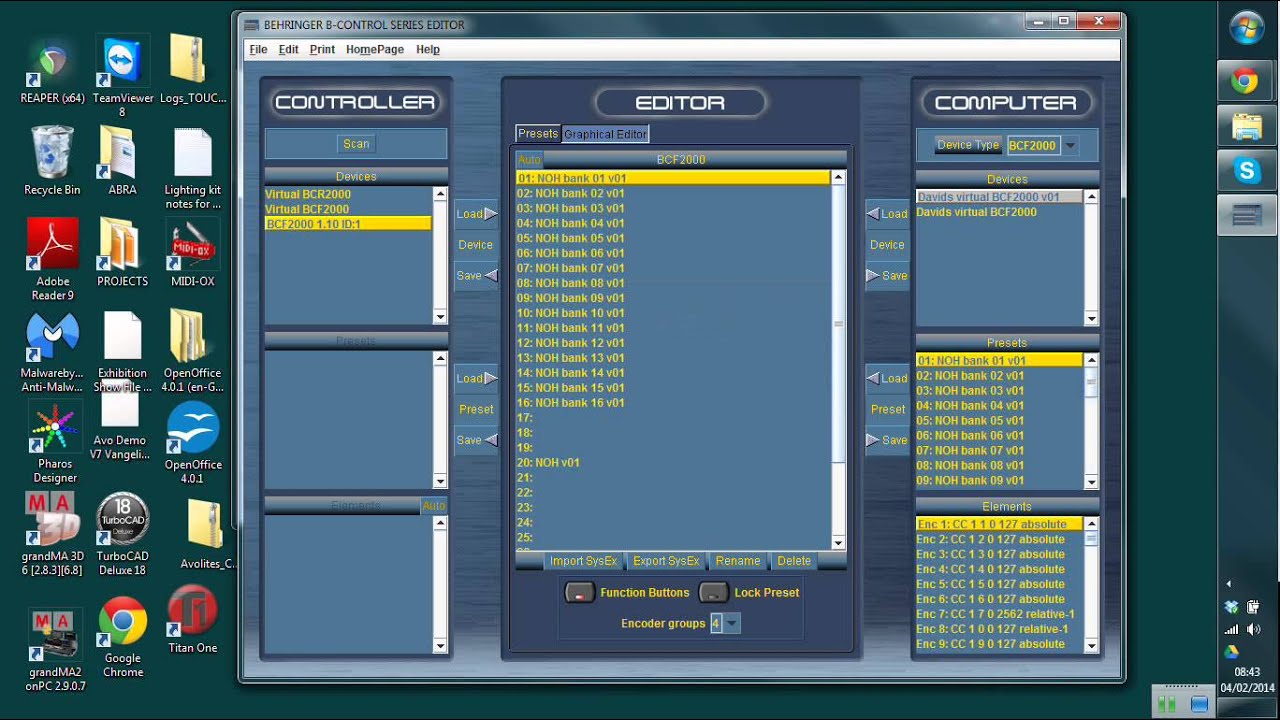Screen dimensions: 1280x720
Task: Click the Scan button in Controller panel
Action: tap(356, 144)
